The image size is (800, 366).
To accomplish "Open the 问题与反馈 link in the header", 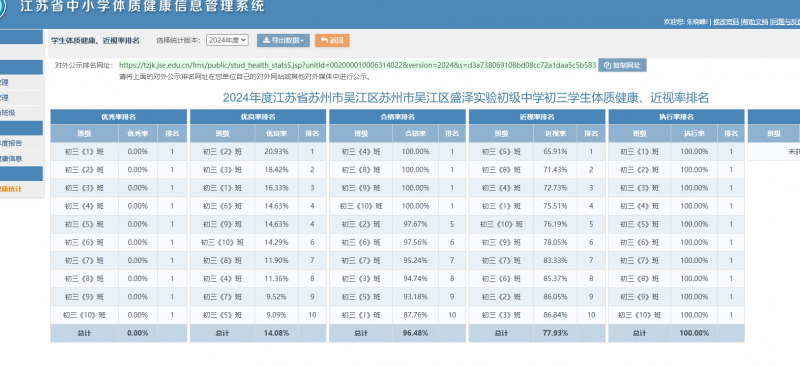I will pyautogui.click(x=785, y=21).
